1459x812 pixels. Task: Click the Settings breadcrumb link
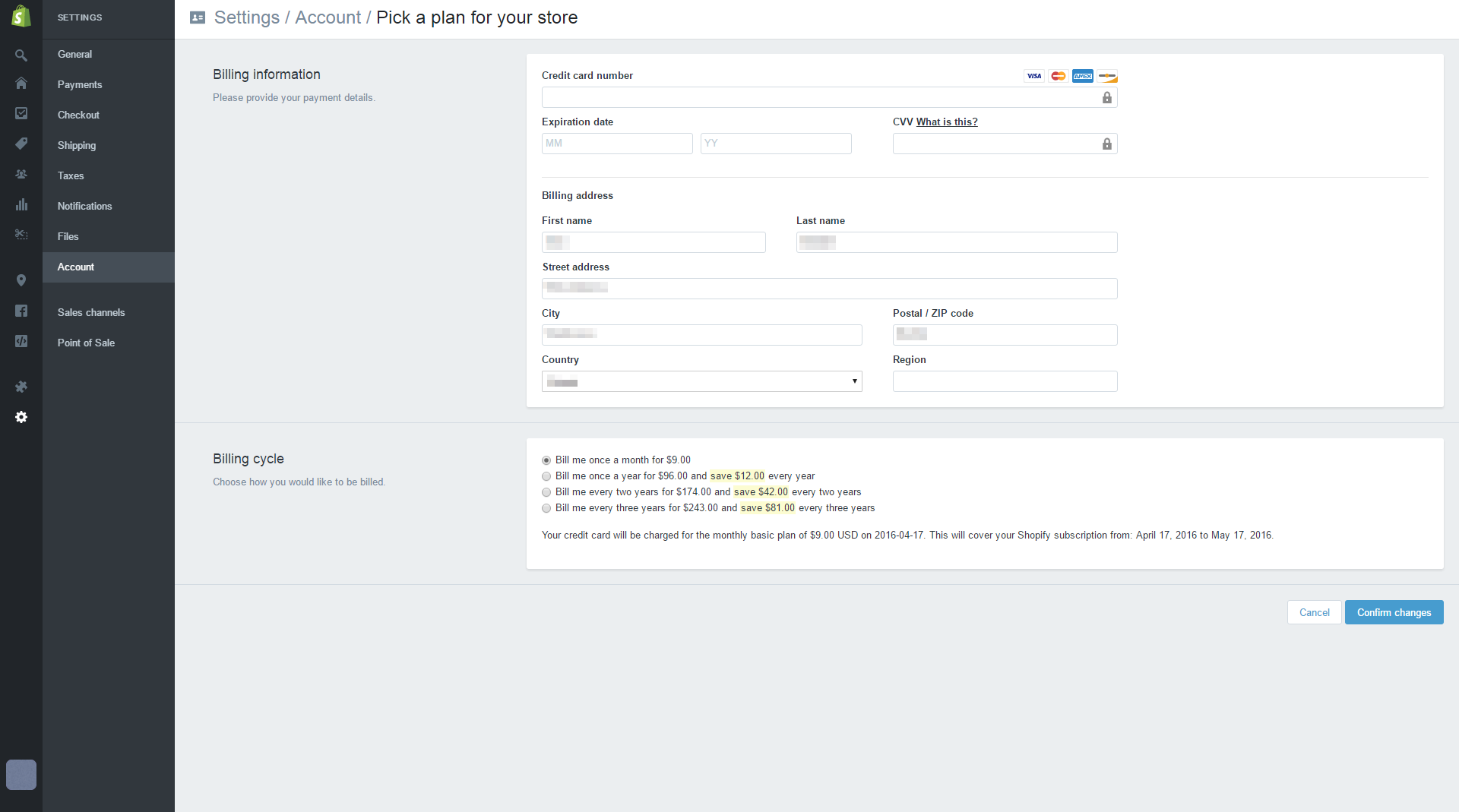(247, 17)
